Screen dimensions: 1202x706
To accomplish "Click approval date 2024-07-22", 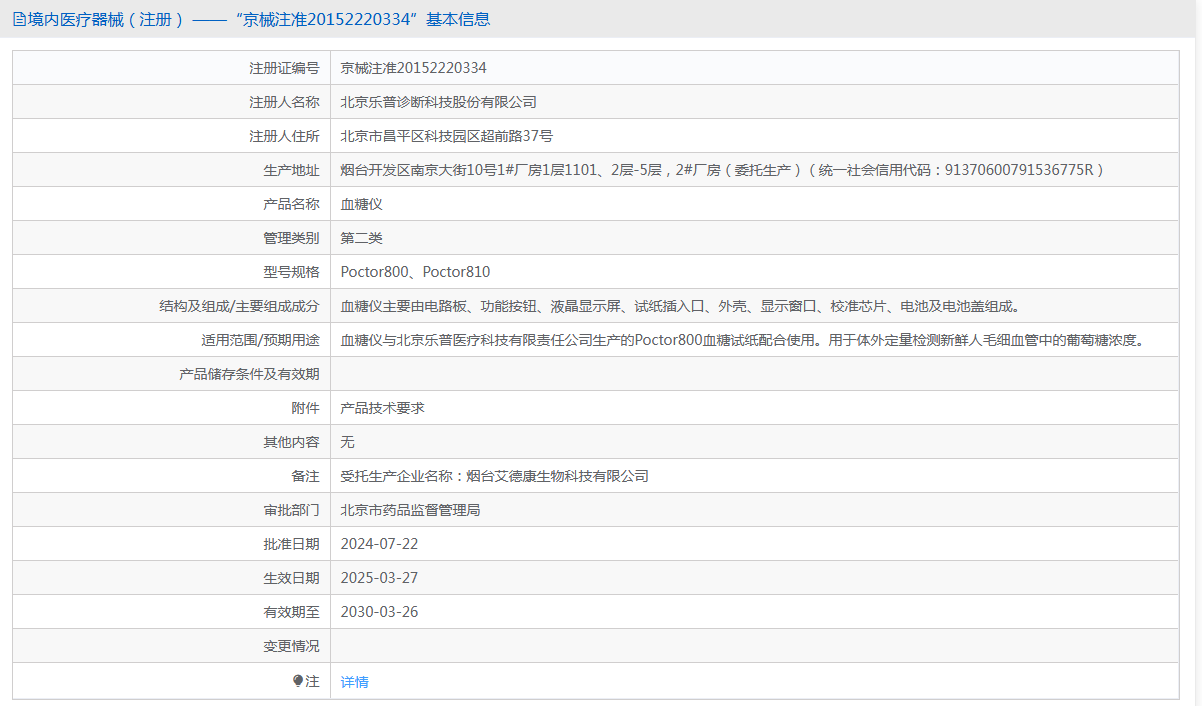I will (379, 544).
